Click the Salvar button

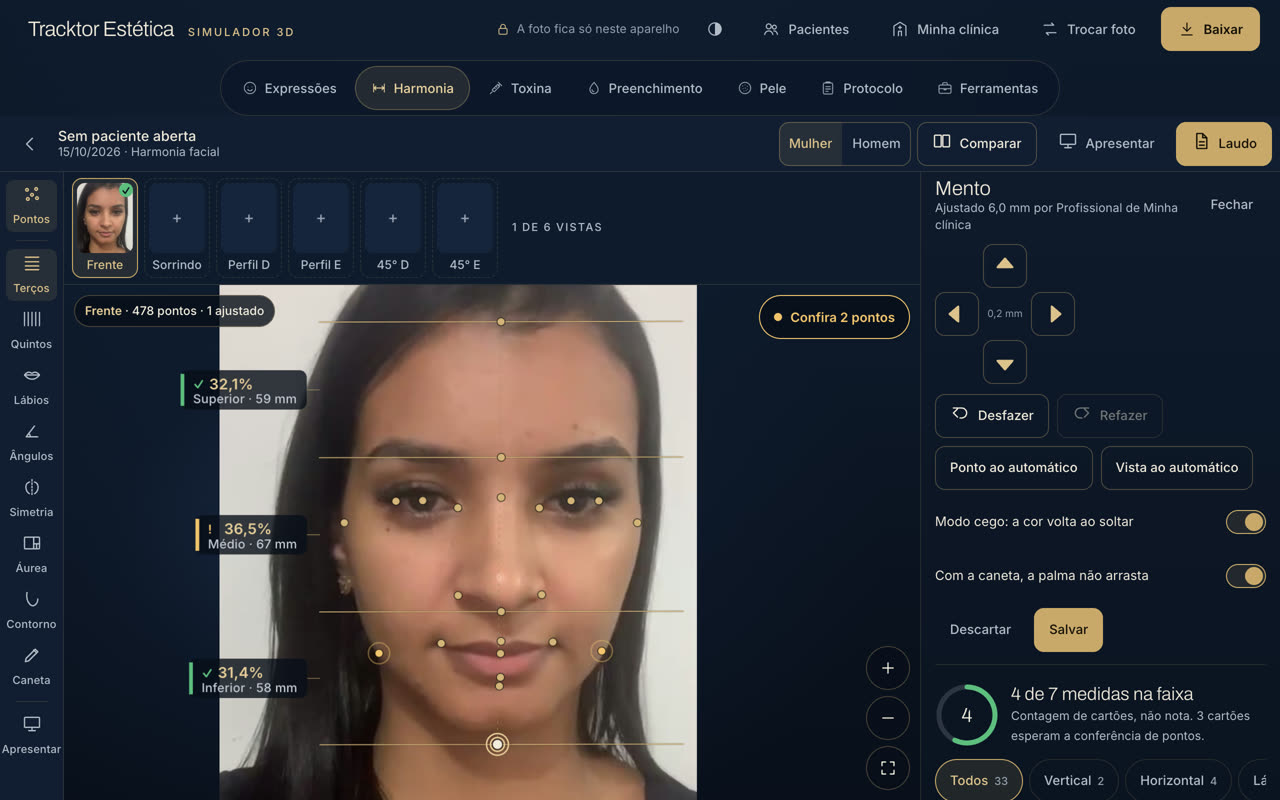(1068, 630)
